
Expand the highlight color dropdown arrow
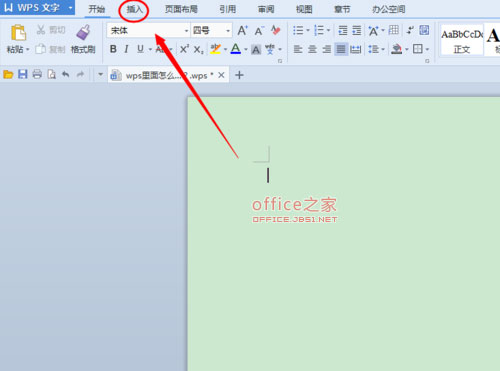coord(225,50)
